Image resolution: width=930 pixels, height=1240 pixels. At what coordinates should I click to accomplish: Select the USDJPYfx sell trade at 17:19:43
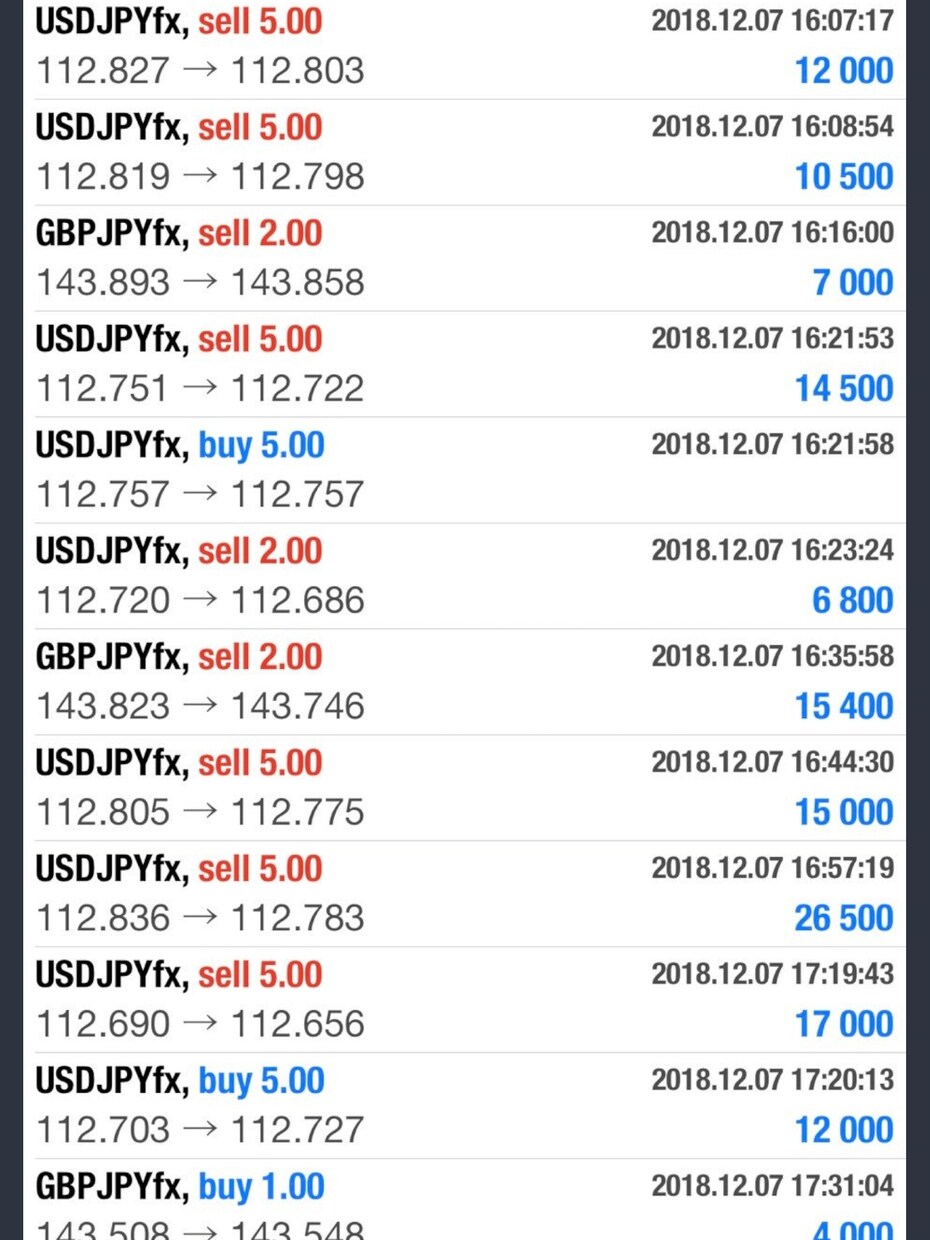point(464,1000)
